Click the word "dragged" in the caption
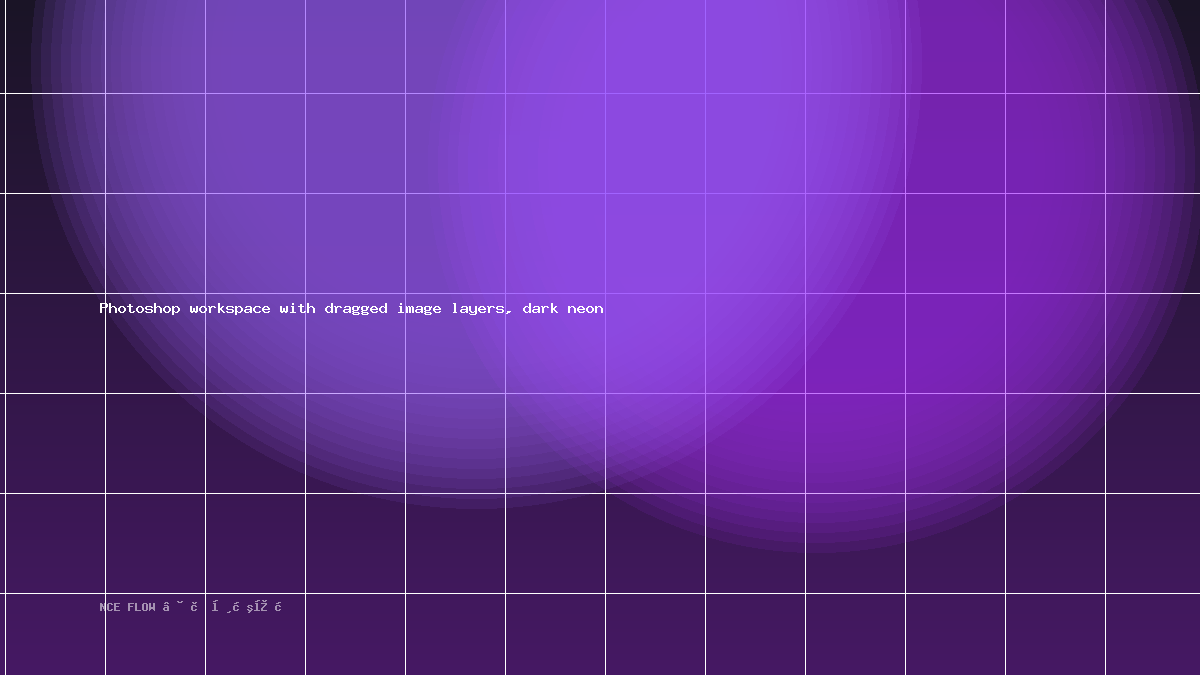Image resolution: width=1200 pixels, height=675 pixels. (356, 308)
